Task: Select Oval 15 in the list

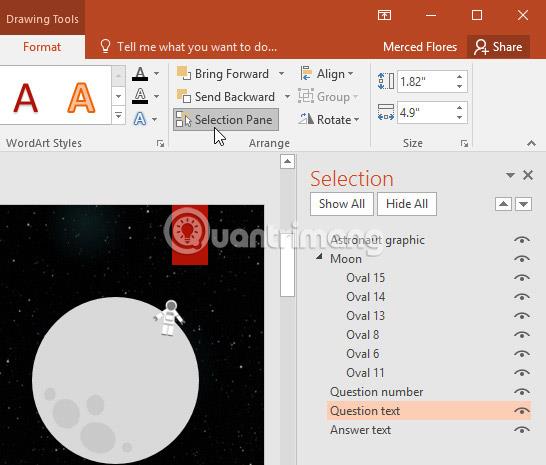Action: point(365,278)
